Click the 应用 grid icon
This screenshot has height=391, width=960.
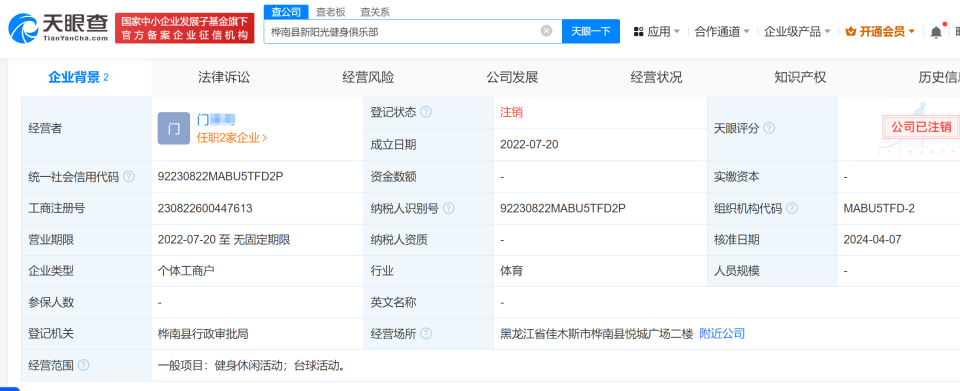coord(639,32)
